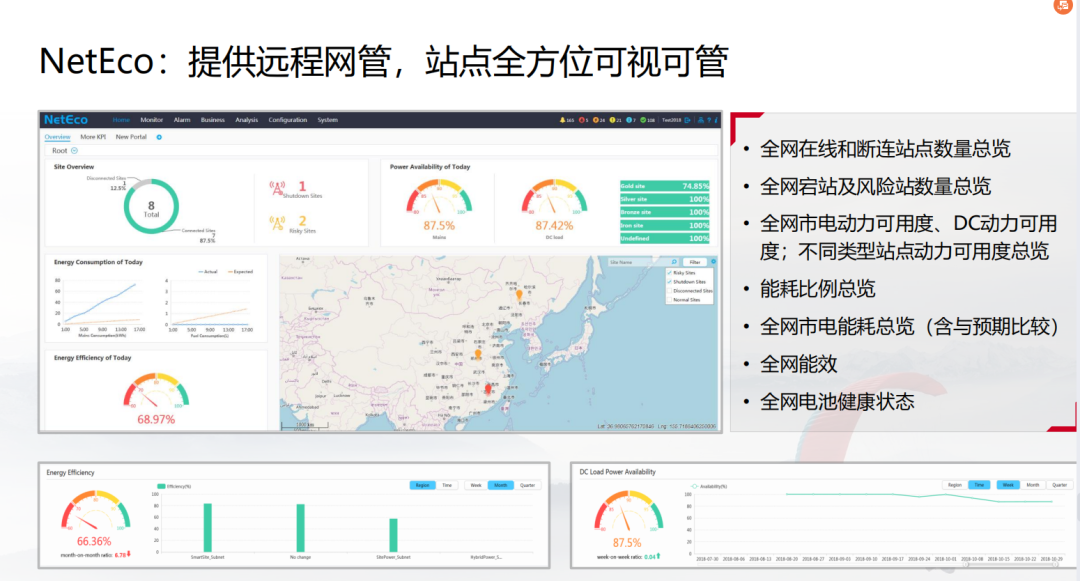Click the red critical alarm counter 5
This screenshot has height=581, width=1080.
coord(583,120)
